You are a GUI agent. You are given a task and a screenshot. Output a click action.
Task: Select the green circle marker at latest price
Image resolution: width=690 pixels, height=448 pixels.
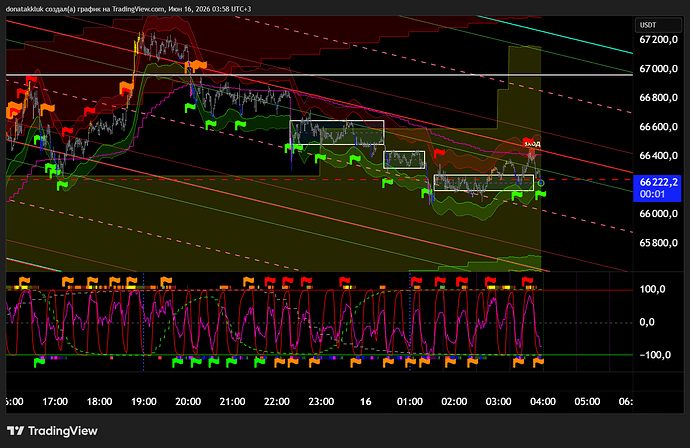point(541,183)
